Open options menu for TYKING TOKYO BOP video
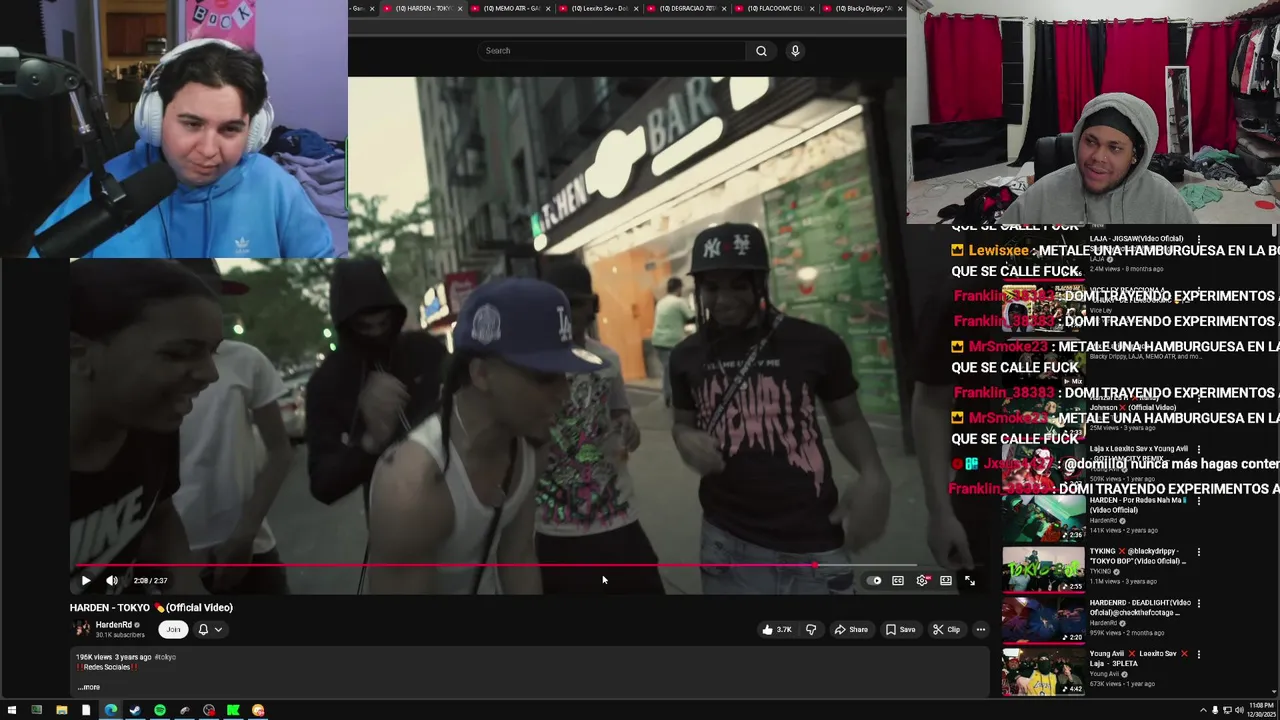 (1198, 552)
